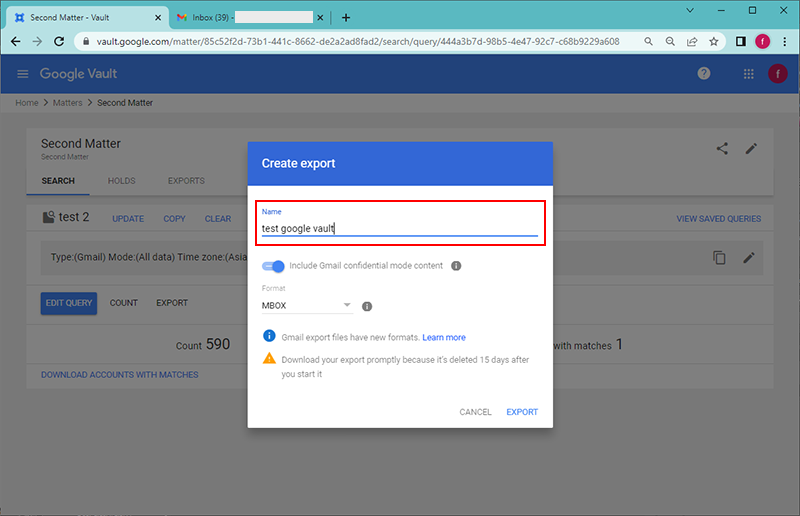Click the blue info icon for Gmail export formats
Image resolution: width=800 pixels, height=516 pixels.
(x=269, y=336)
